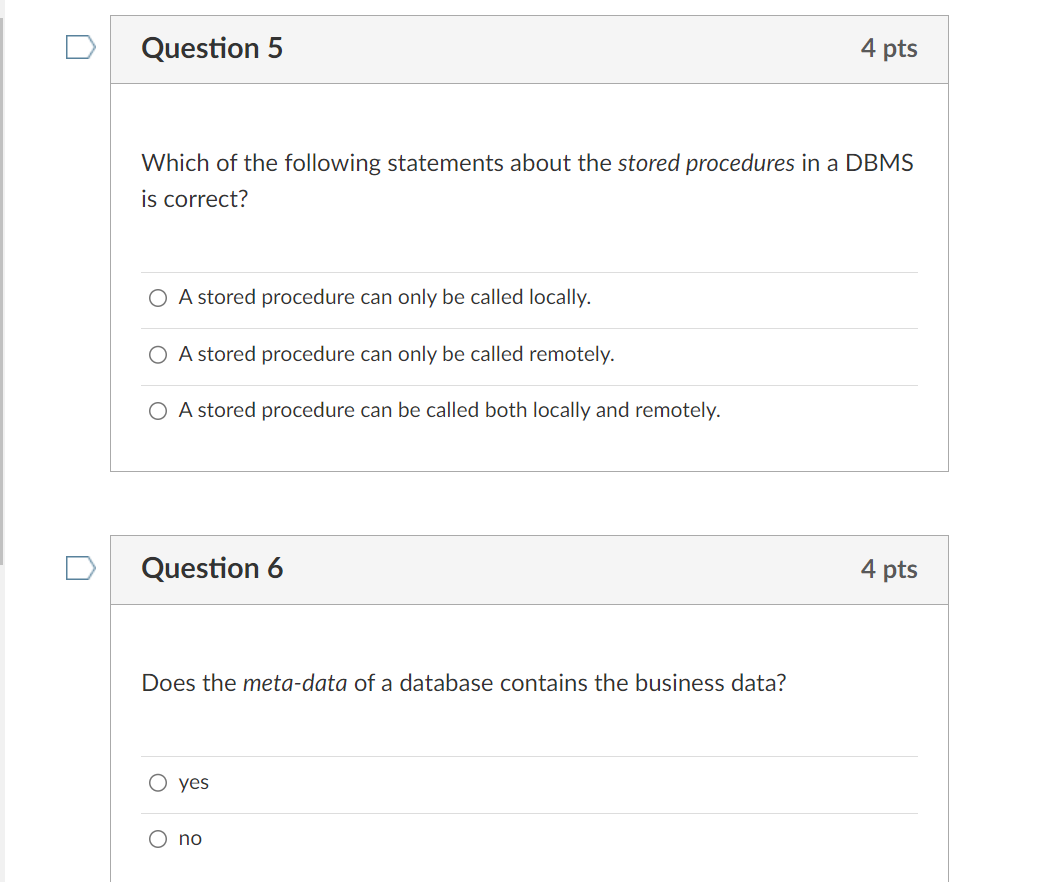Select the radio button for 'only be called locally'
This screenshot has width=1053, height=882.
point(158,298)
